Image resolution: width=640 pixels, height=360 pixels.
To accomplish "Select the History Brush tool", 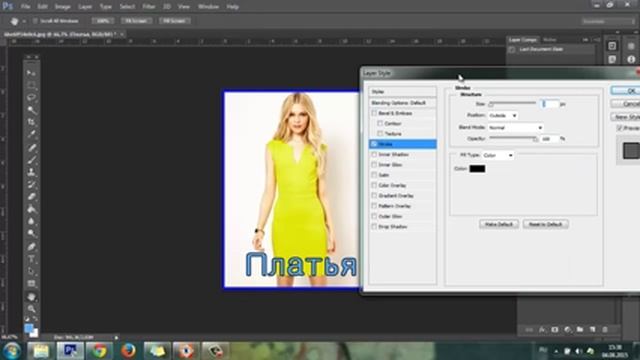I will click(31, 184).
